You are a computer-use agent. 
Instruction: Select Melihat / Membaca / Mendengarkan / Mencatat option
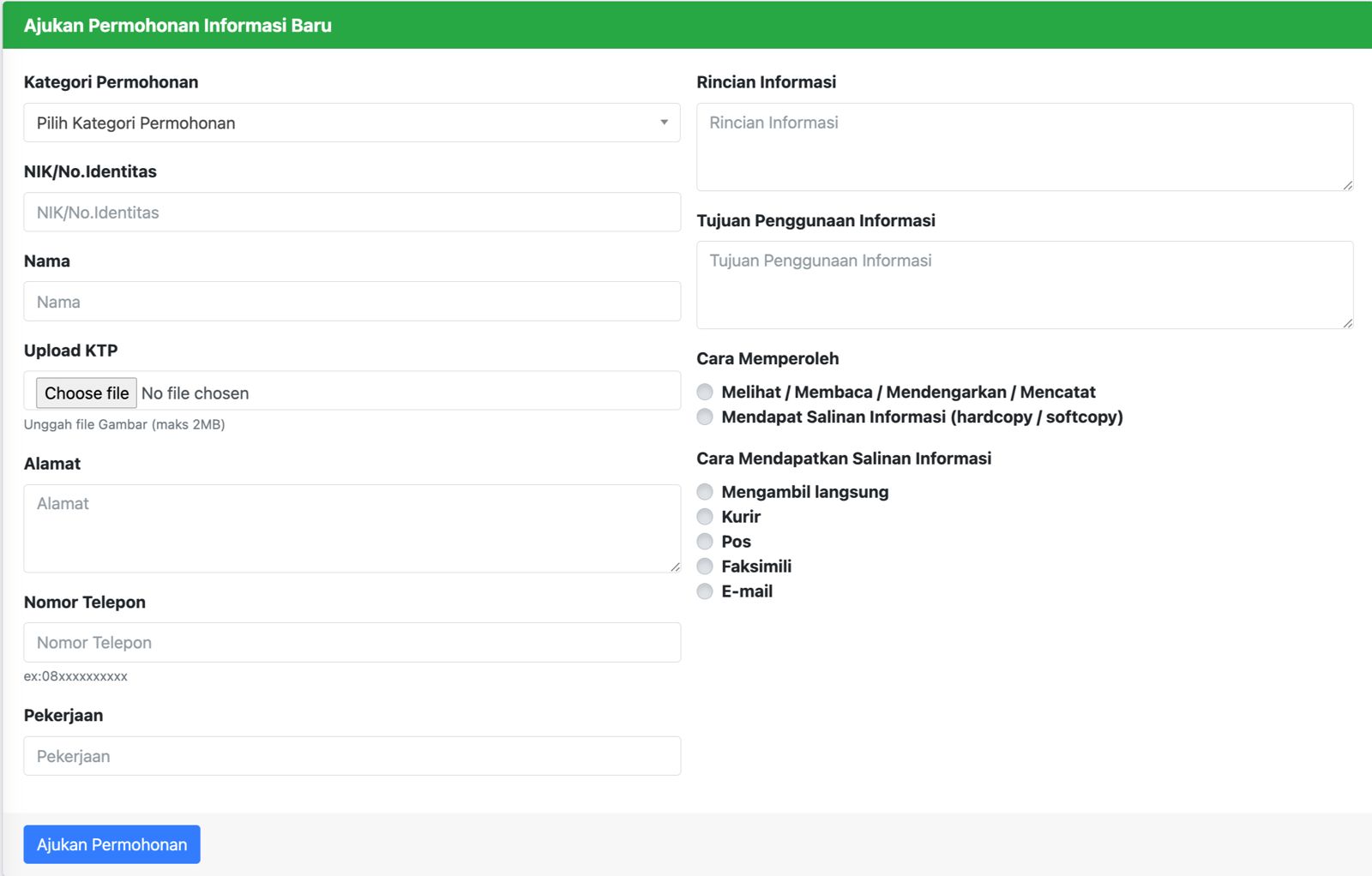point(705,392)
